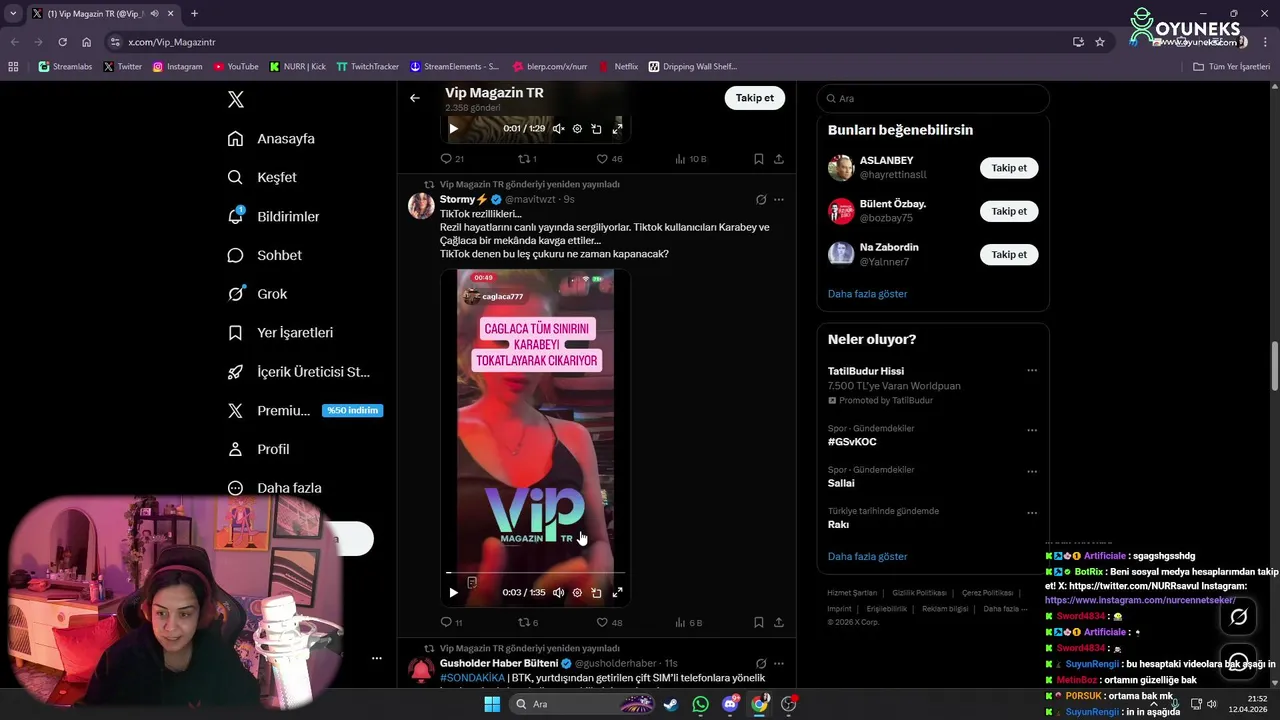Open Grok from sidebar

click(x=257, y=294)
